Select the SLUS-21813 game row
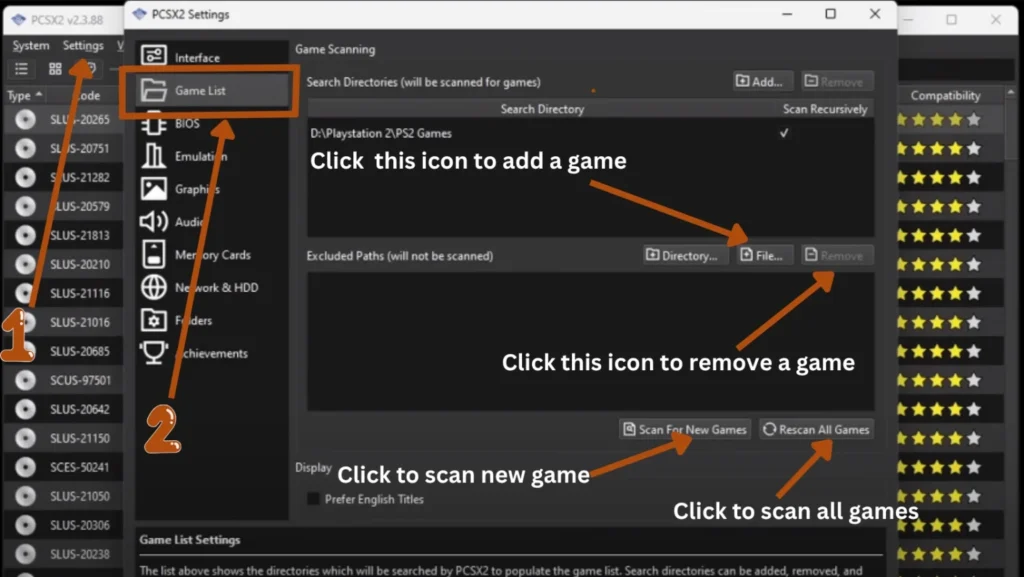The image size is (1024, 577). tap(64, 235)
